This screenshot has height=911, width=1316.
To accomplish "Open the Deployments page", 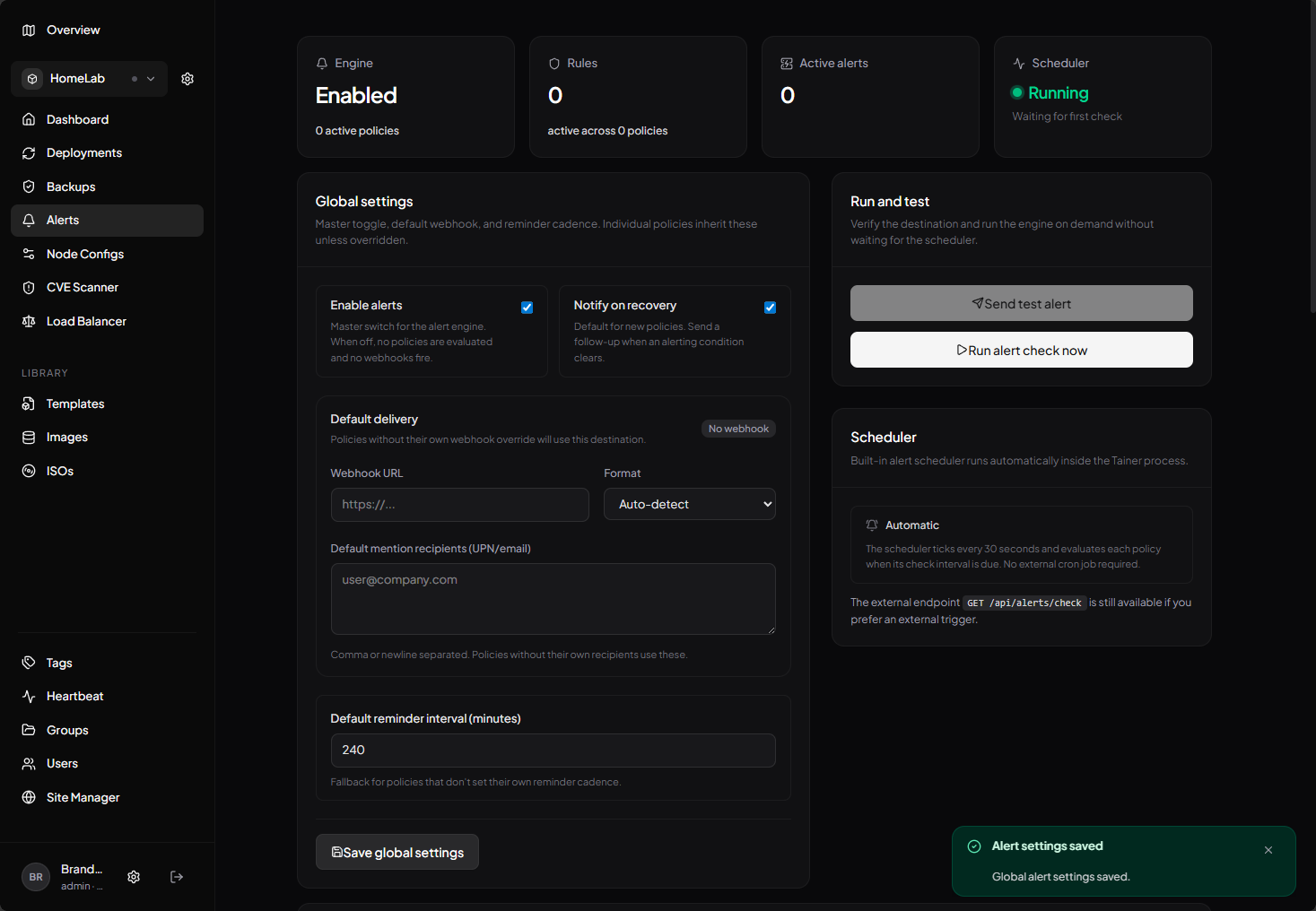I will point(84,153).
